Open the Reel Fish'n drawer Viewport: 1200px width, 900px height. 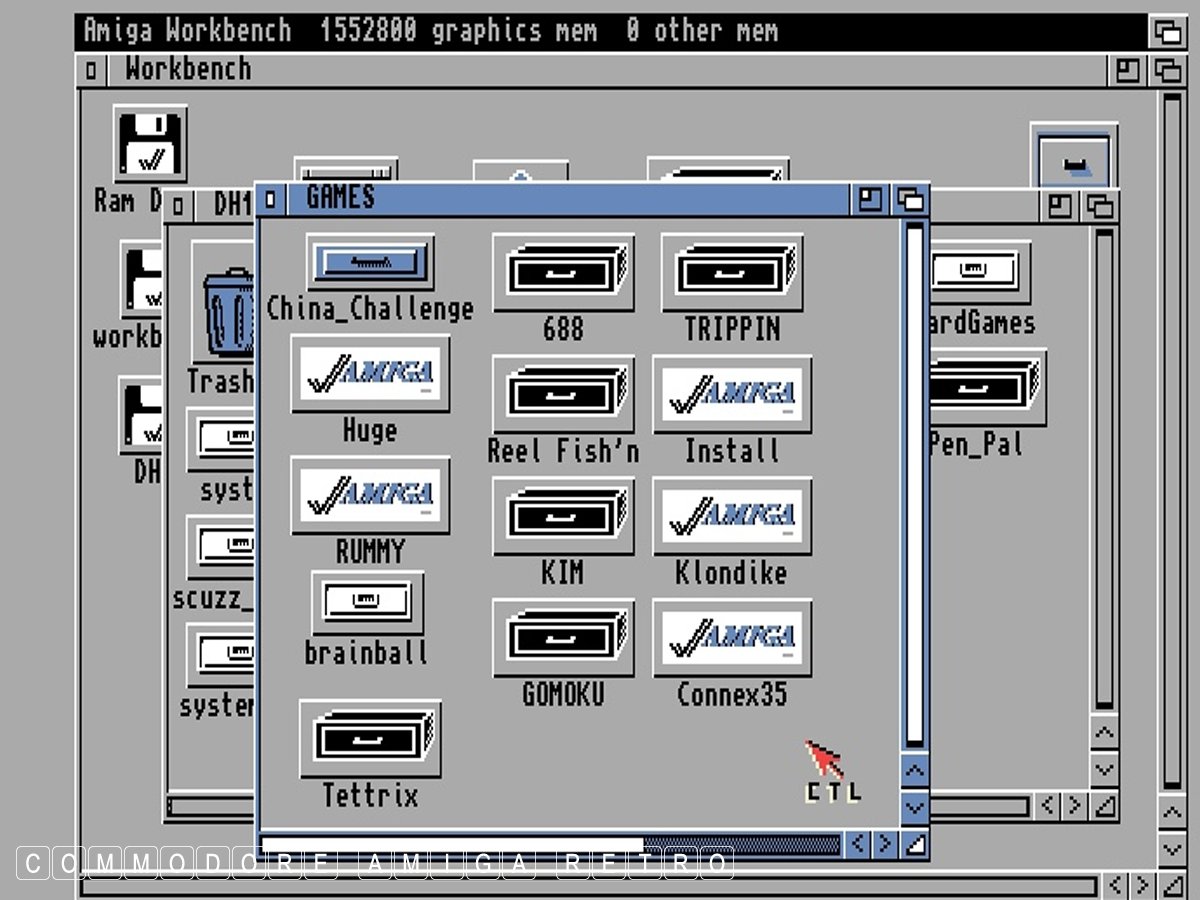click(x=563, y=394)
